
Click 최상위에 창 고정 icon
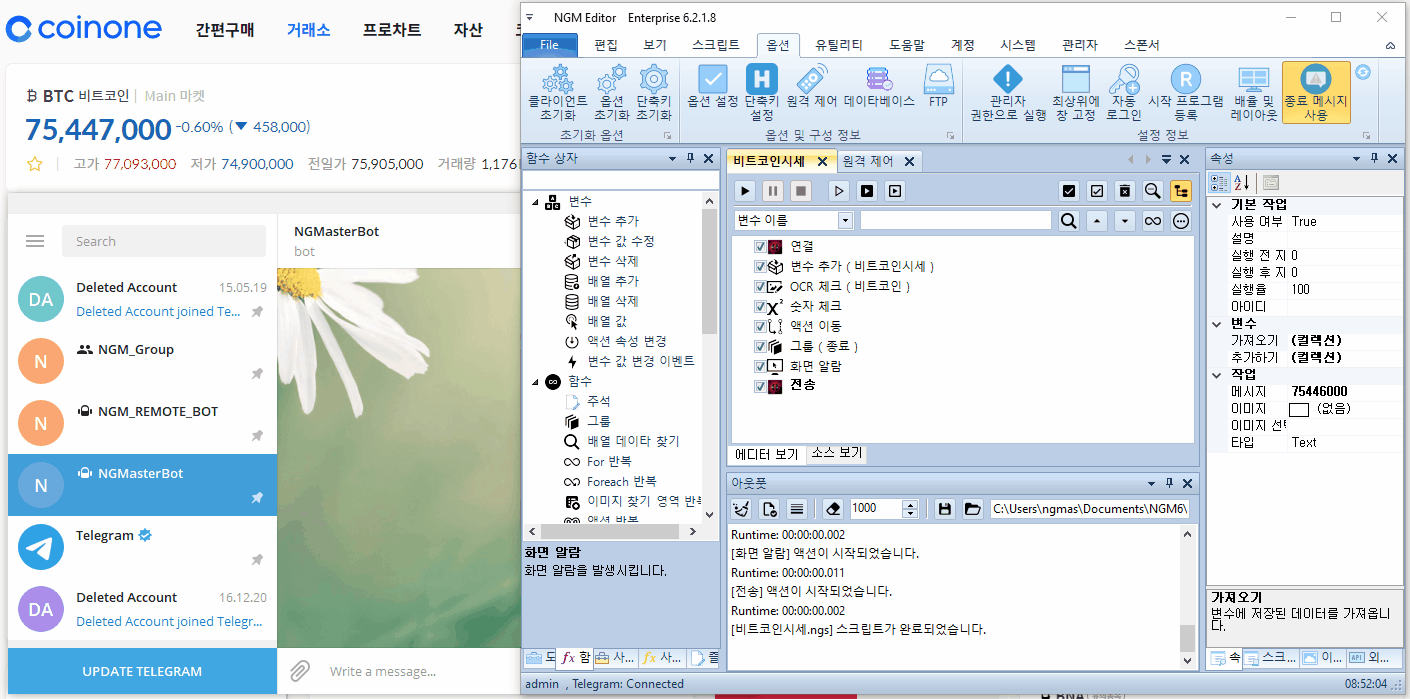click(1075, 92)
